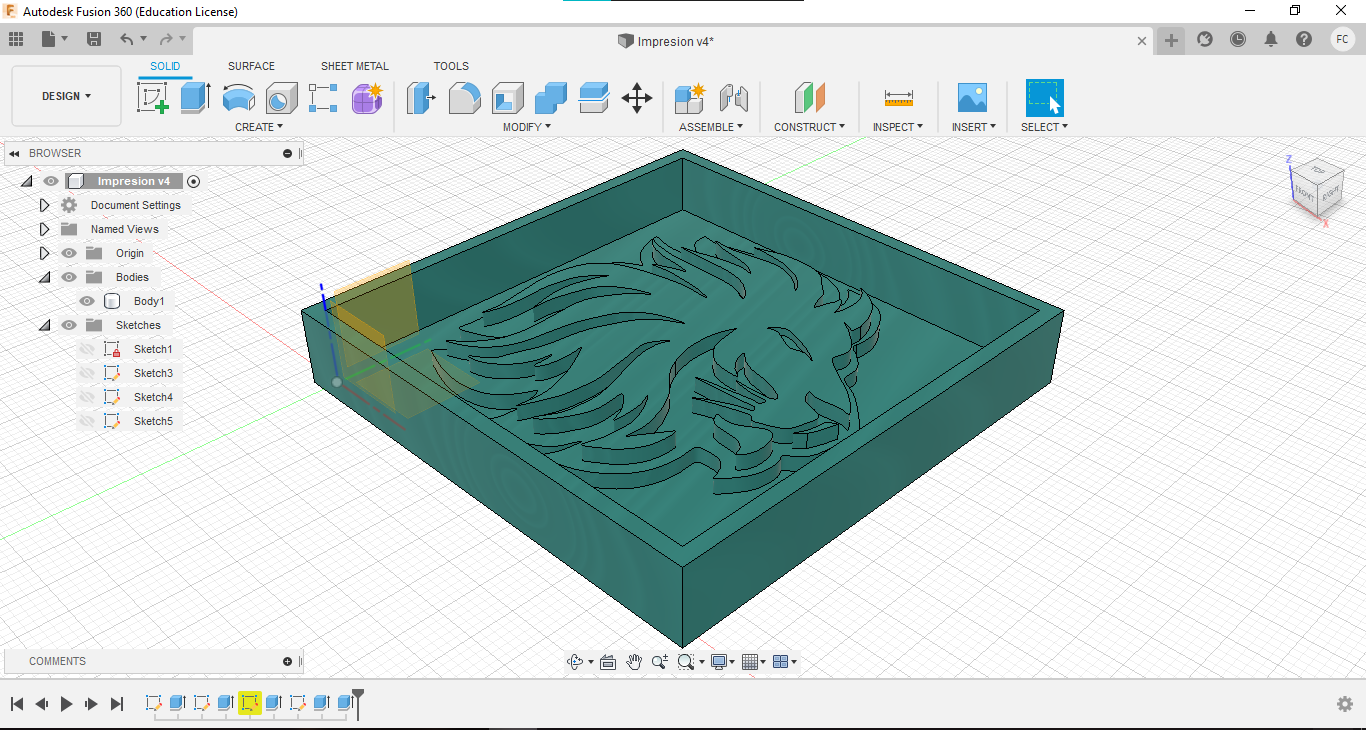
Task: Activate the Select tool
Action: coord(1045,98)
